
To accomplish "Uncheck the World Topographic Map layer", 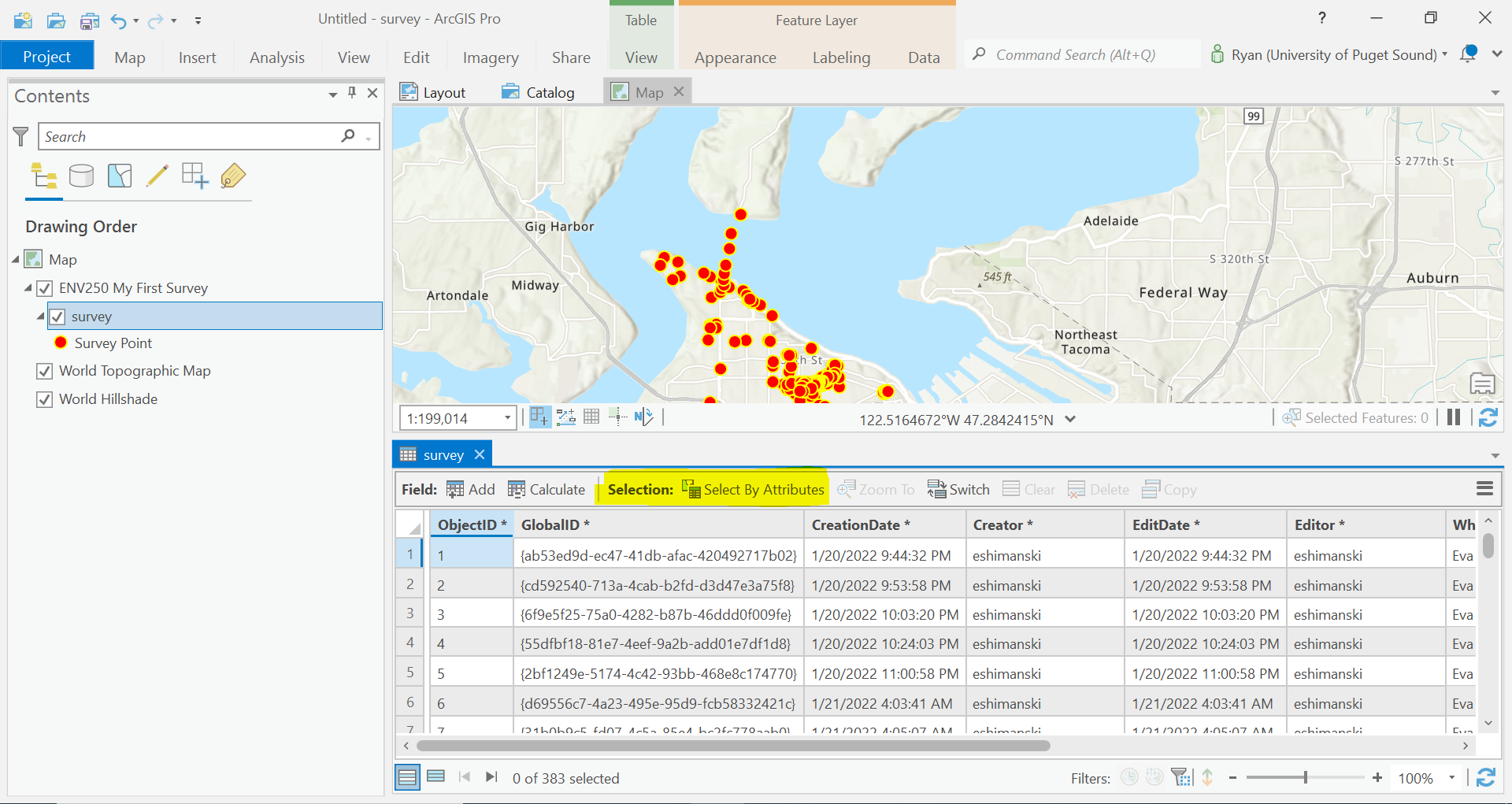I will 45,371.
